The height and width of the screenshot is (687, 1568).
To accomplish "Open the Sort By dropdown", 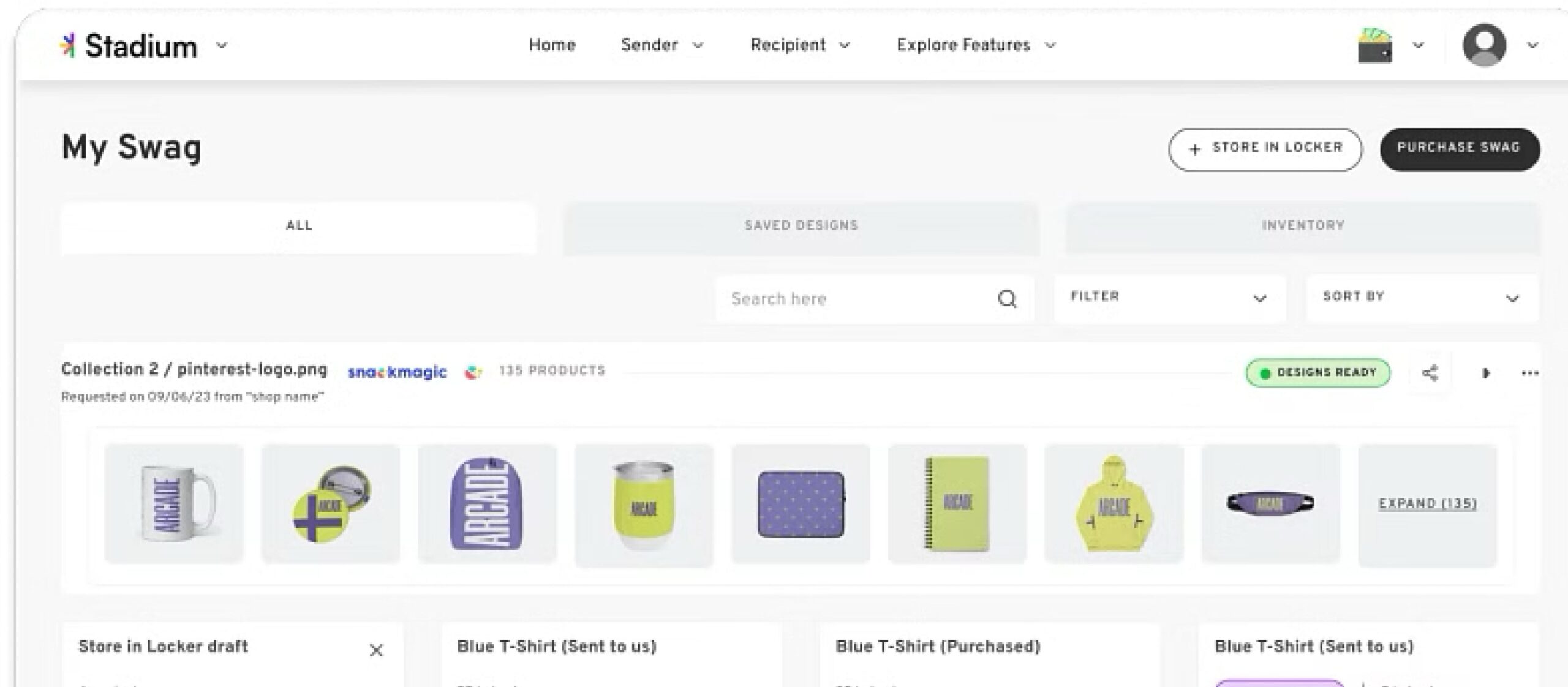I will point(1421,298).
